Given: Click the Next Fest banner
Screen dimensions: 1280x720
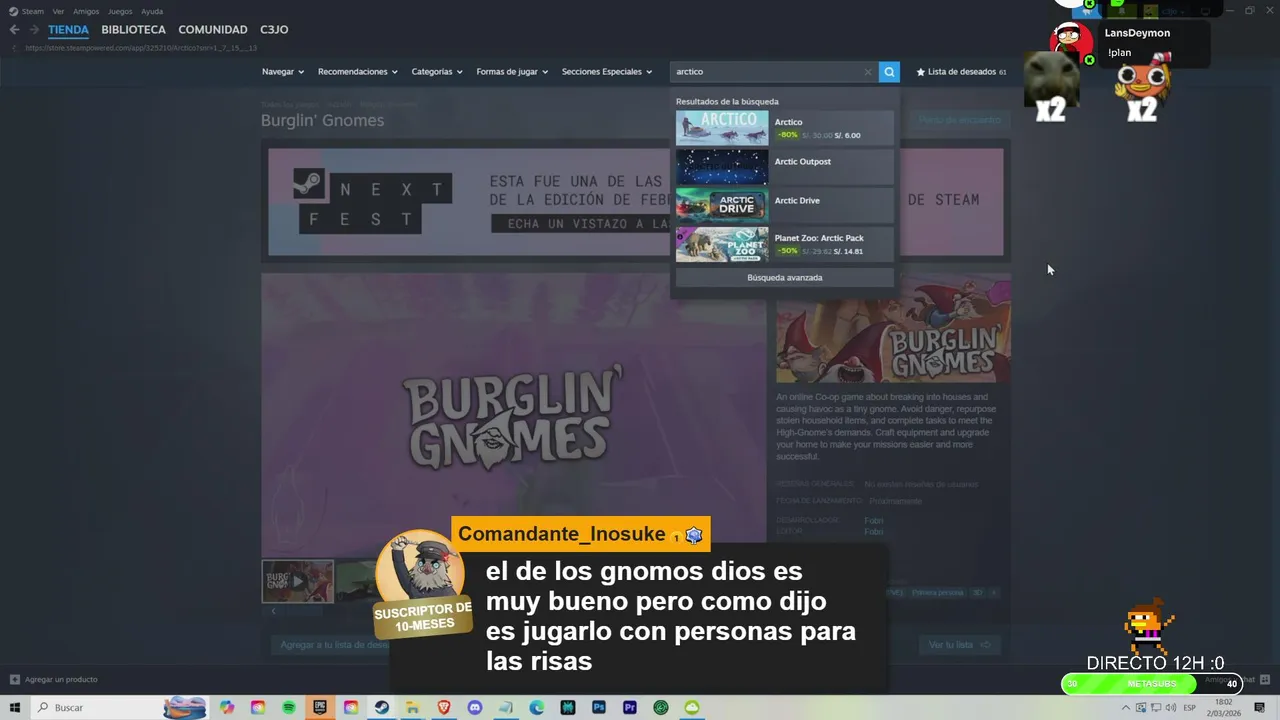Looking at the screenshot, I should coord(635,203).
